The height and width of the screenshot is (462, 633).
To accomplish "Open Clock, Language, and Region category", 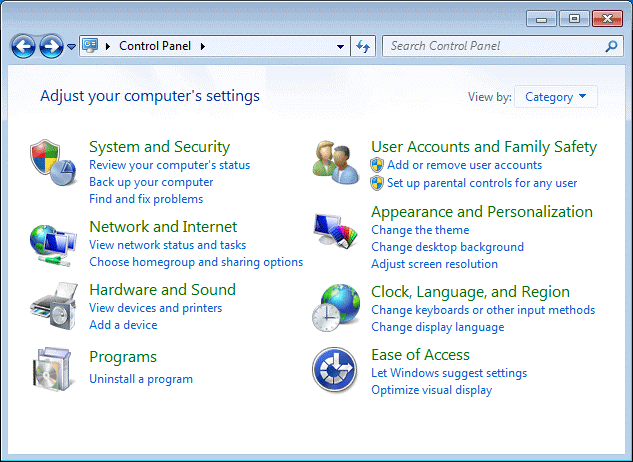I will tap(470, 292).
